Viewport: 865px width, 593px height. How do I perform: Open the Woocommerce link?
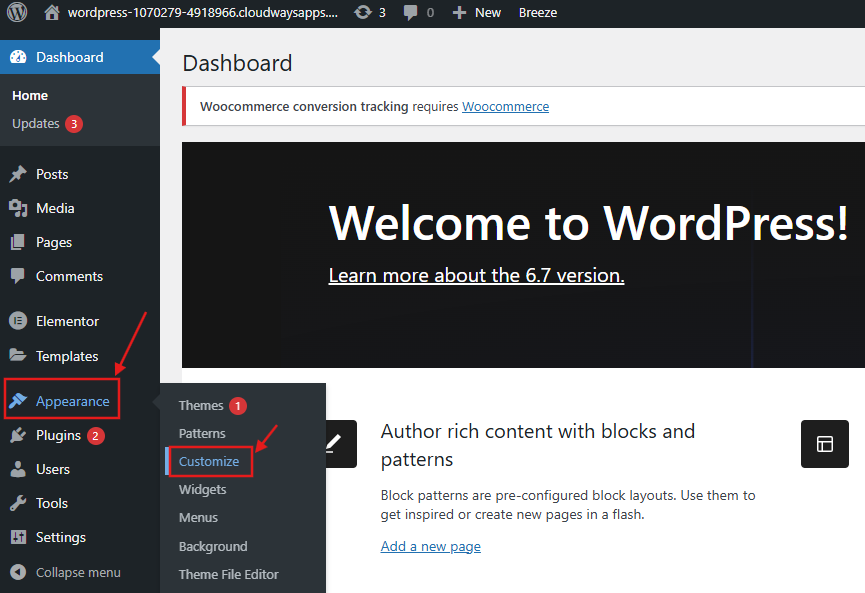(505, 106)
